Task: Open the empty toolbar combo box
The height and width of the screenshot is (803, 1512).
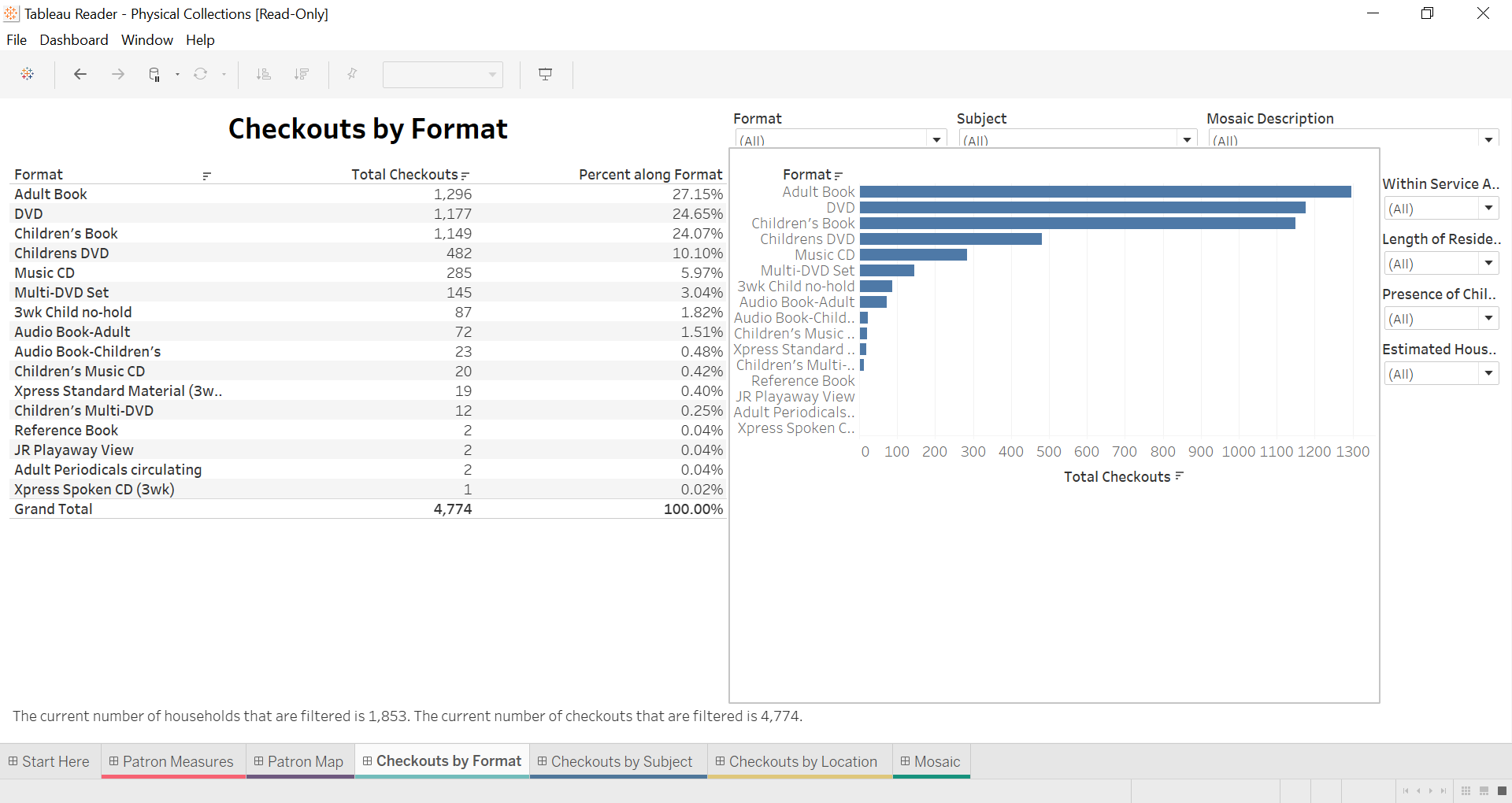Action: (x=443, y=75)
